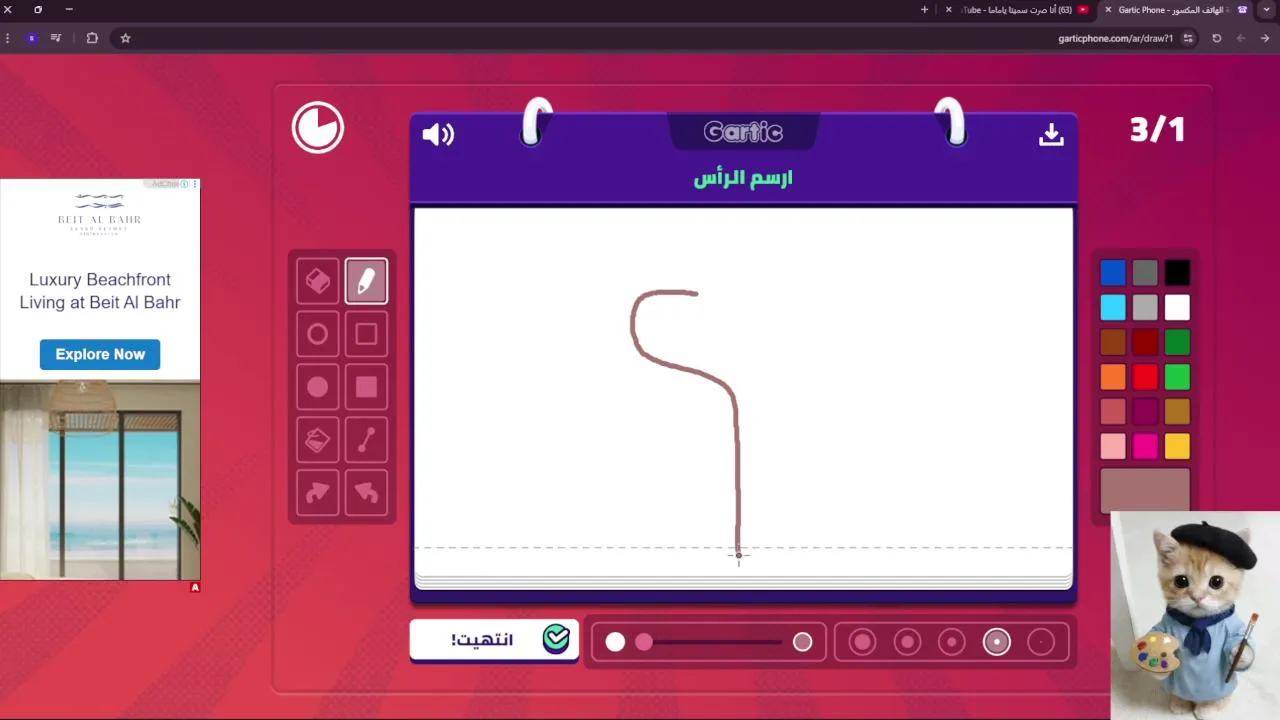Choose the blue color swatch

point(1113,272)
